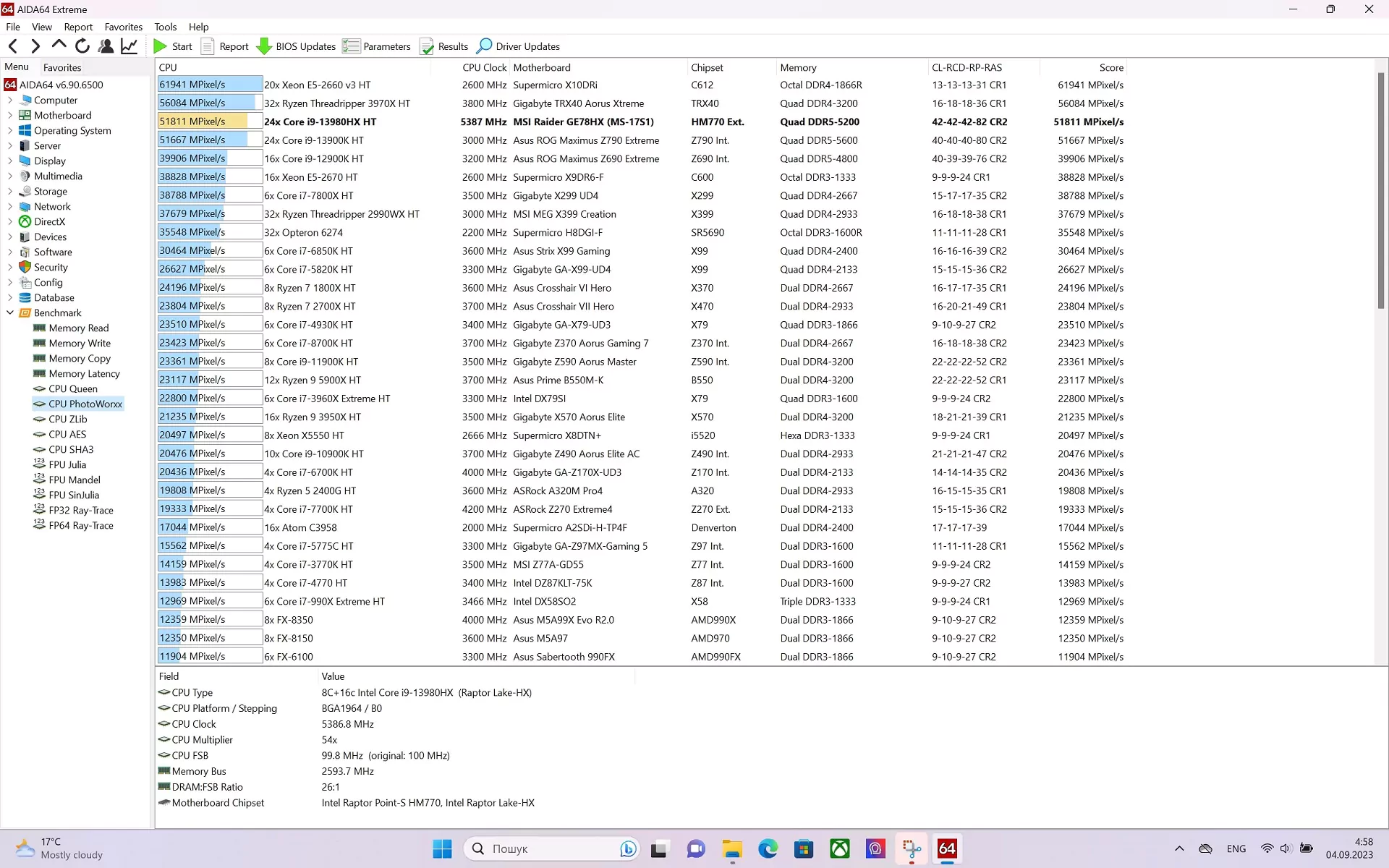This screenshot has width=1389, height=868.
Task: Switch to the Favorites panel tab
Action: click(x=62, y=67)
